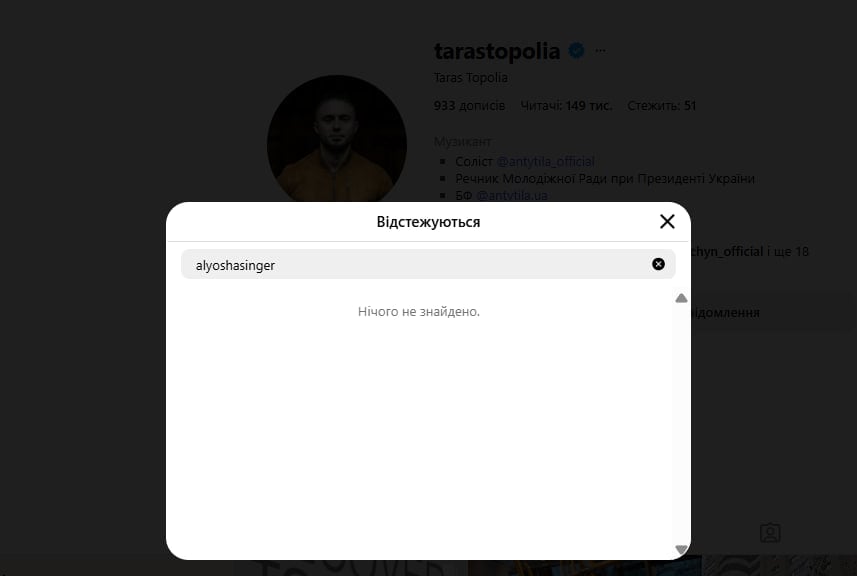Open Taras Topolia profile picture
857x576 pixels.
pyautogui.click(x=337, y=140)
